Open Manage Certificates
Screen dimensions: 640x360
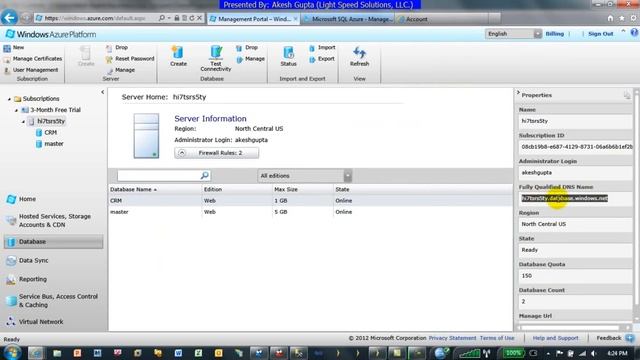tap(33, 59)
